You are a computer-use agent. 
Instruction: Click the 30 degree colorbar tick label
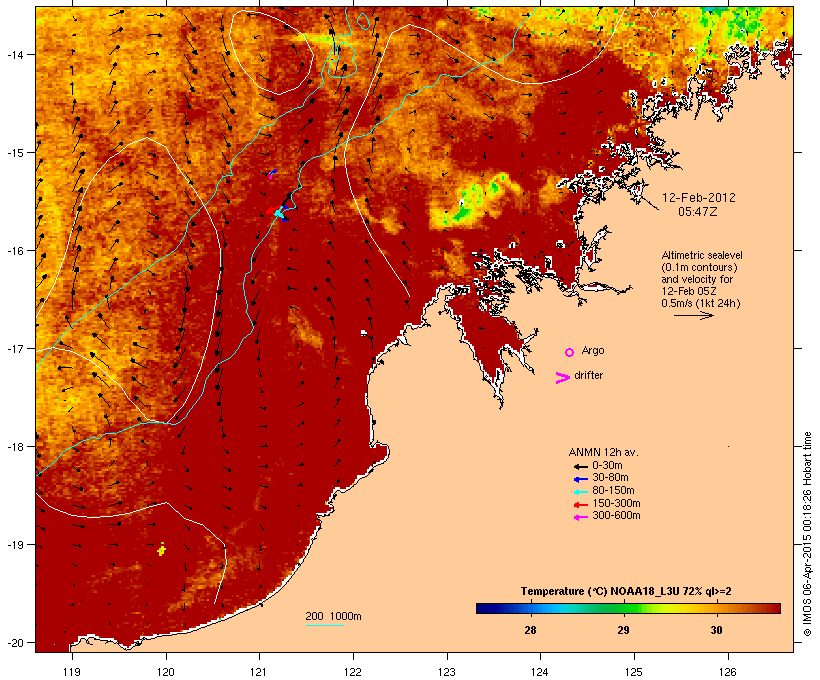click(x=716, y=630)
